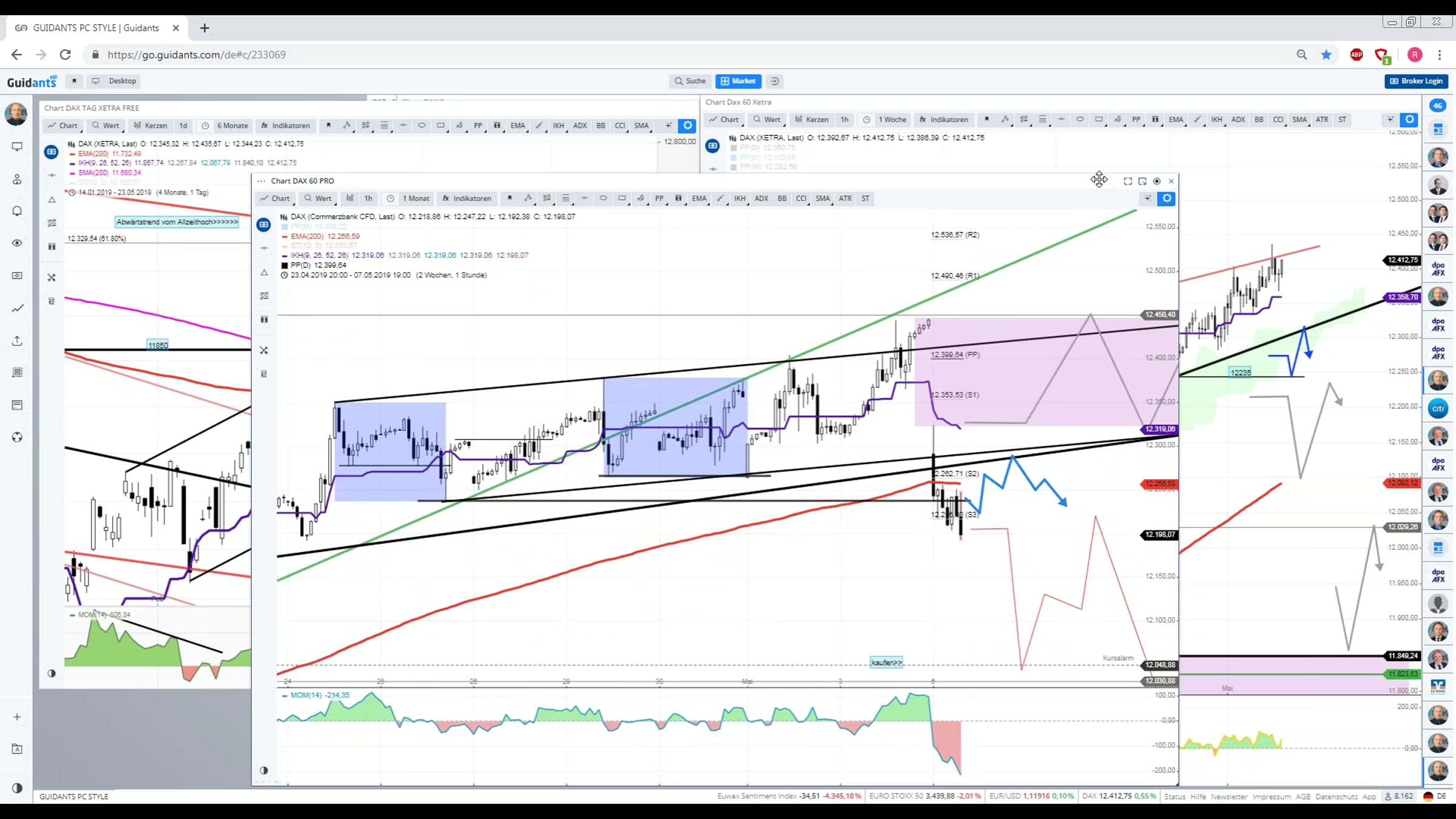The height and width of the screenshot is (819, 1456).
Task: Click the flag marker icon in Chart DAX 60 PRO
Action: click(x=510, y=198)
